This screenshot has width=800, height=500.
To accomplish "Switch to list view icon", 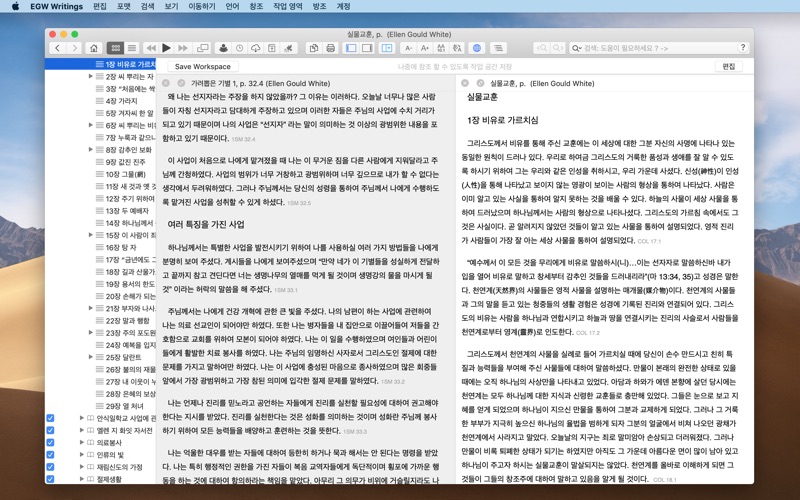I will click(132, 48).
